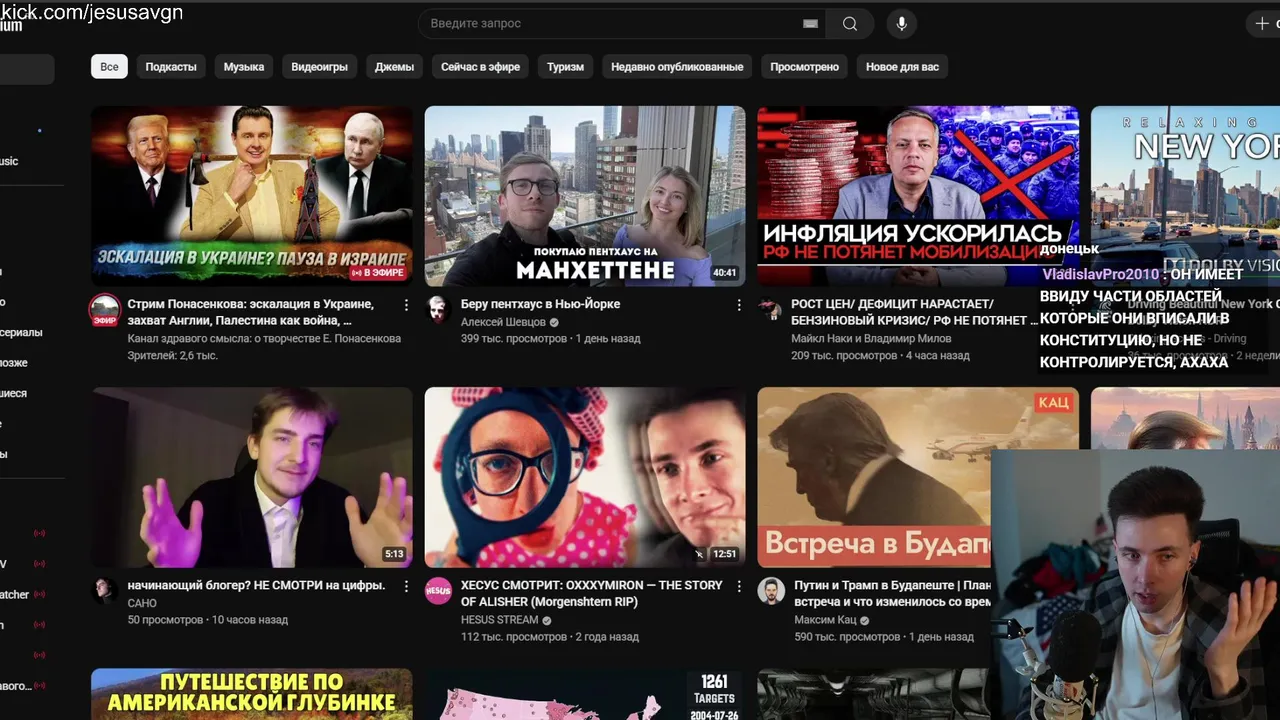Open the 1261 Targets map video thumbnail
The width and height of the screenshot is (1280, 720).
[x=585, y=694]
